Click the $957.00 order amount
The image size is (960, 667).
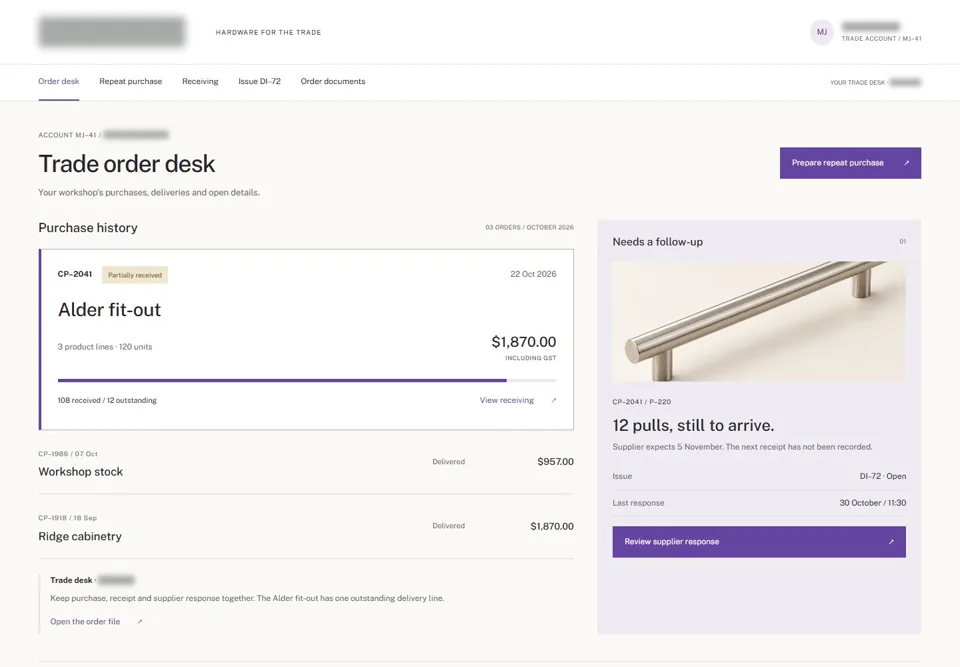[555, 462]
